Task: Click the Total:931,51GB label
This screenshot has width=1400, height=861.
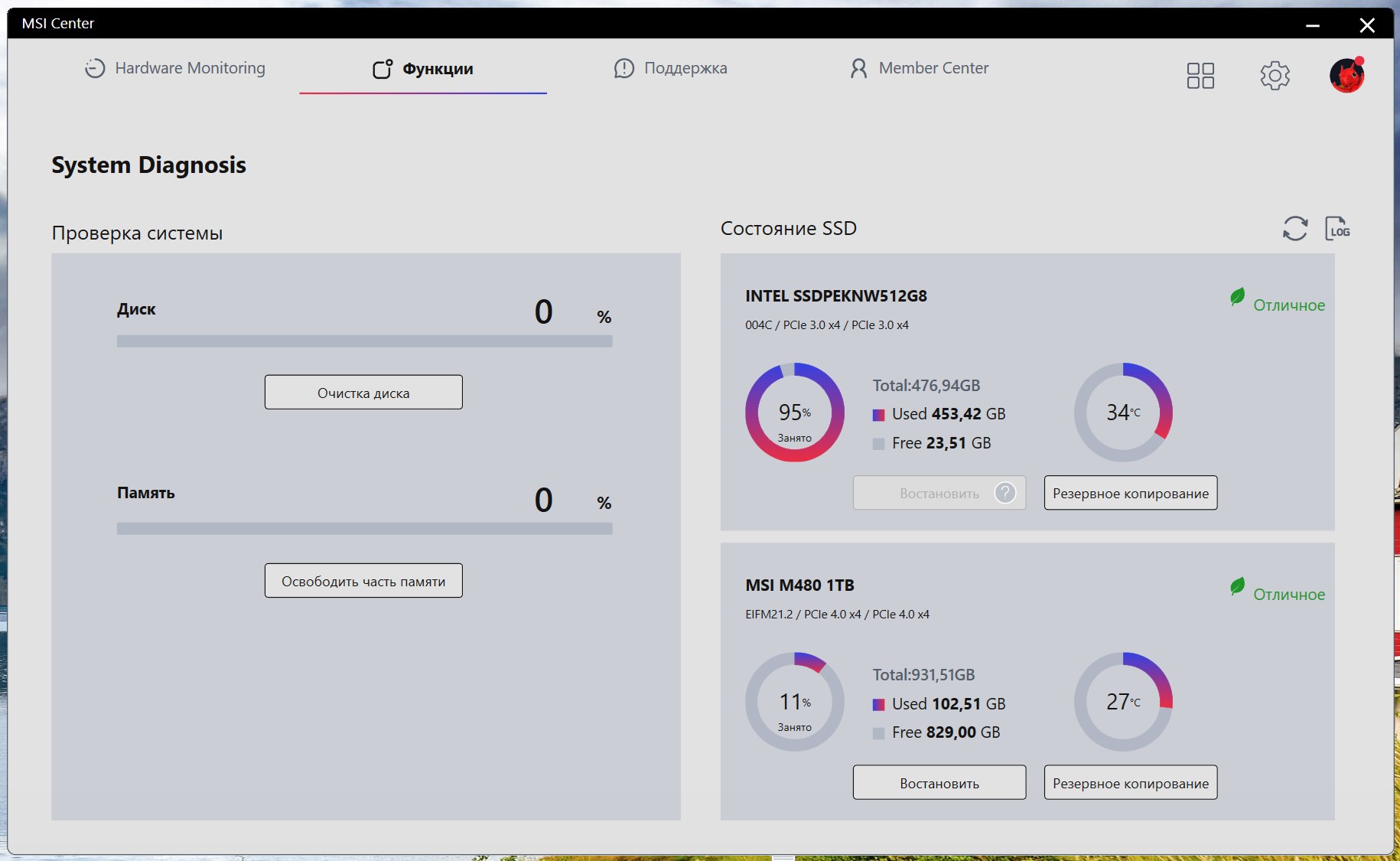Action: [x=923, y=674]
